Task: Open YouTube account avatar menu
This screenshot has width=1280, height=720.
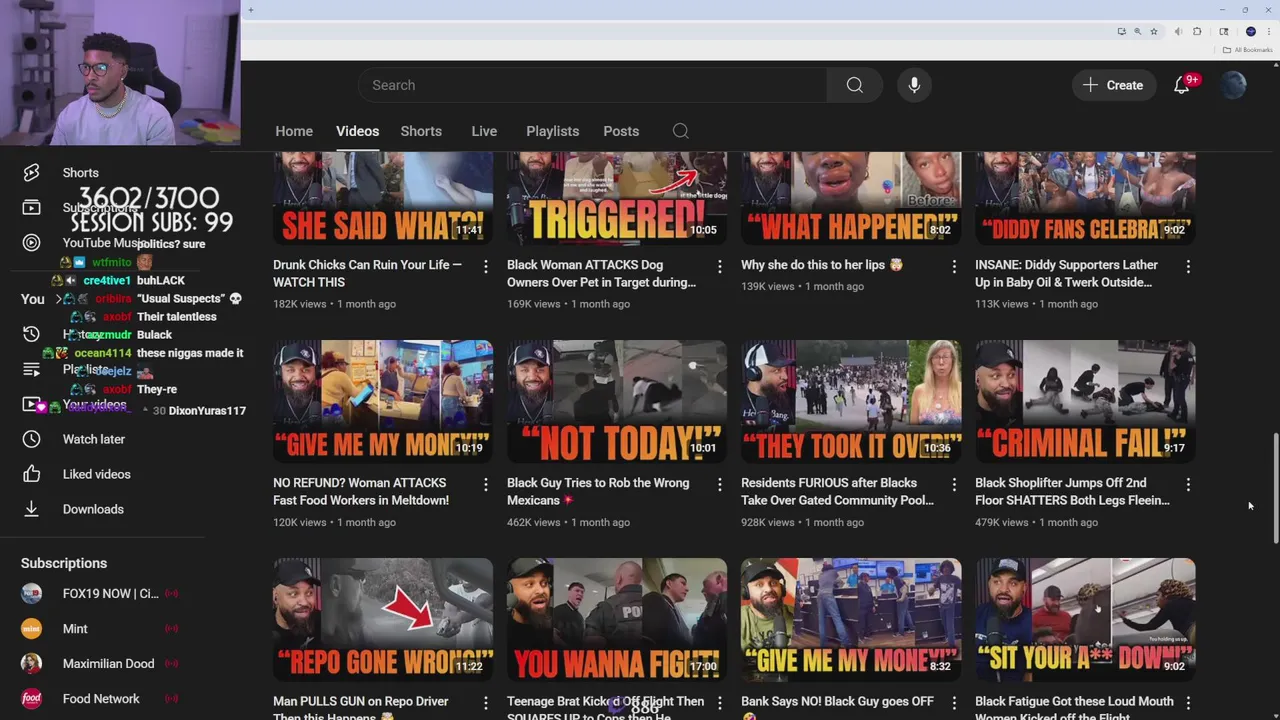Action: (1234, 85)
